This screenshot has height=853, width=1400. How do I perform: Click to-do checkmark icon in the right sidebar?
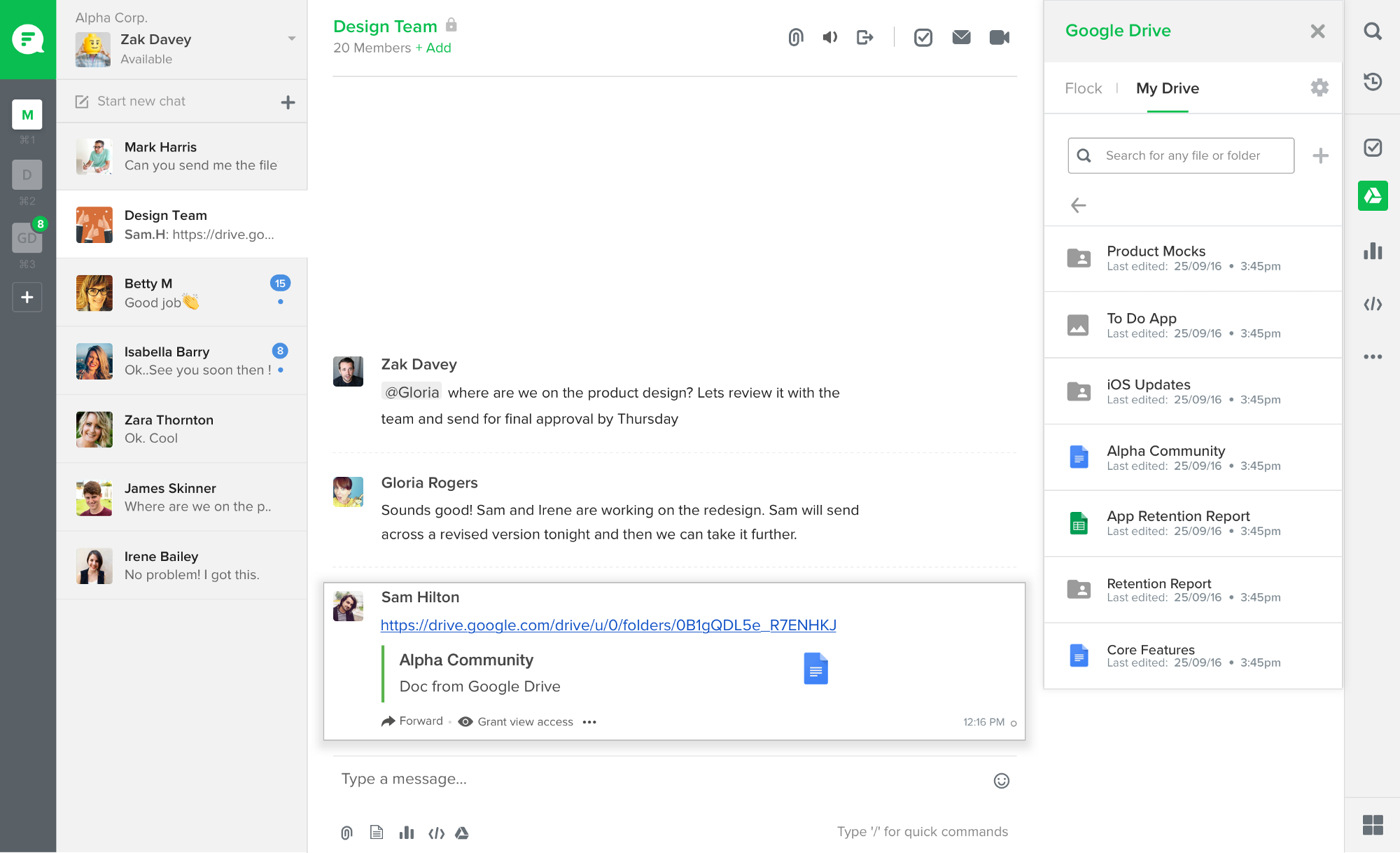1372,148
